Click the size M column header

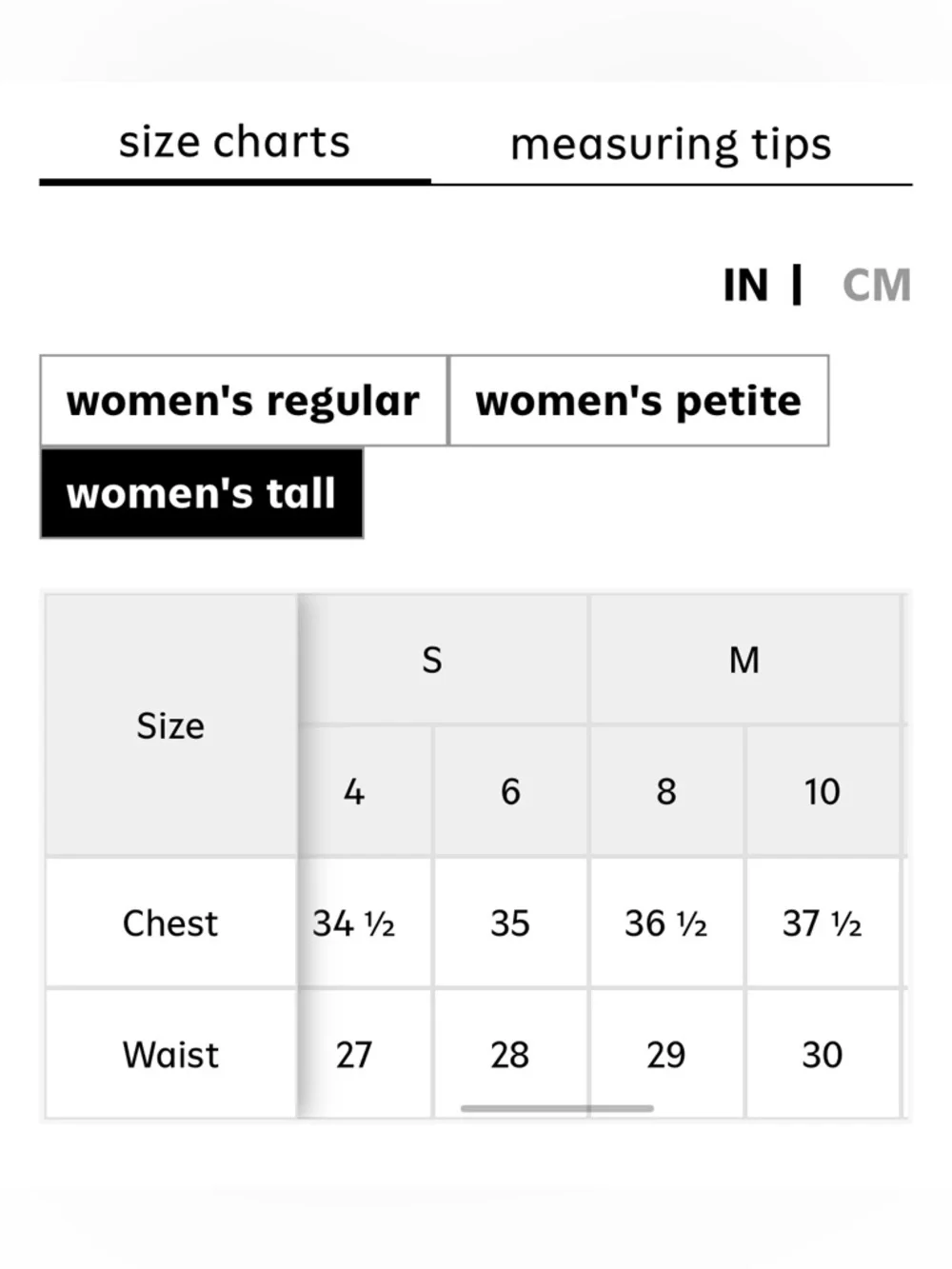[745, 660]
